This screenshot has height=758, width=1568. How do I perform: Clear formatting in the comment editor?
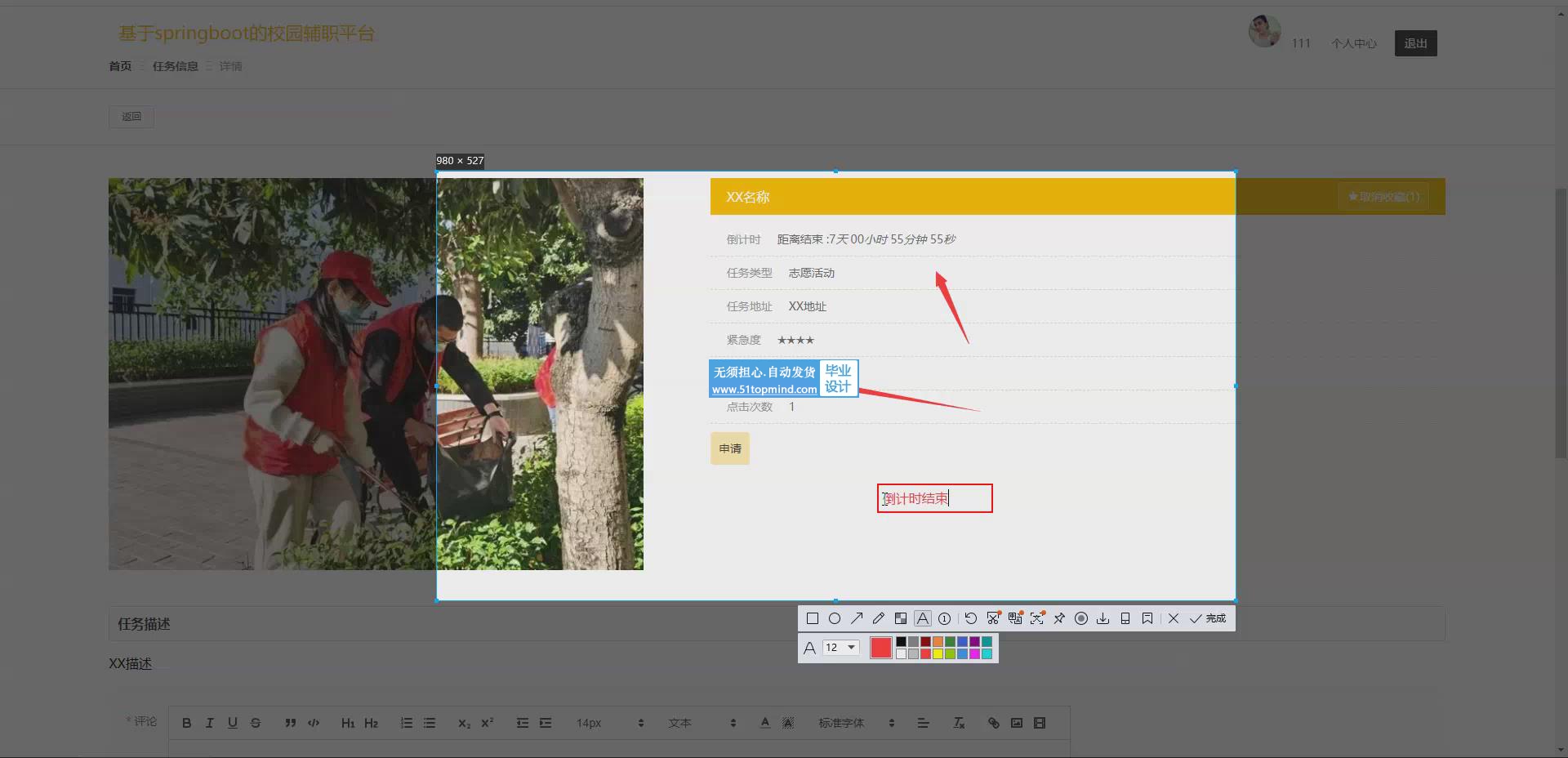click(959, 723)
